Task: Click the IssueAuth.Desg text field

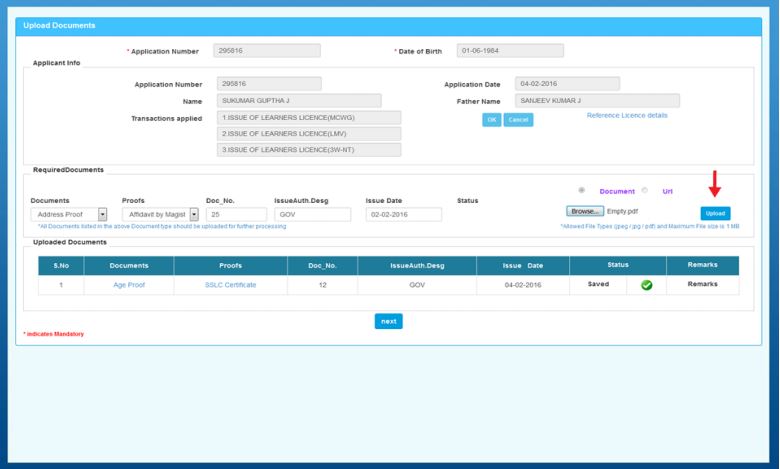Action: pos(312,214)
